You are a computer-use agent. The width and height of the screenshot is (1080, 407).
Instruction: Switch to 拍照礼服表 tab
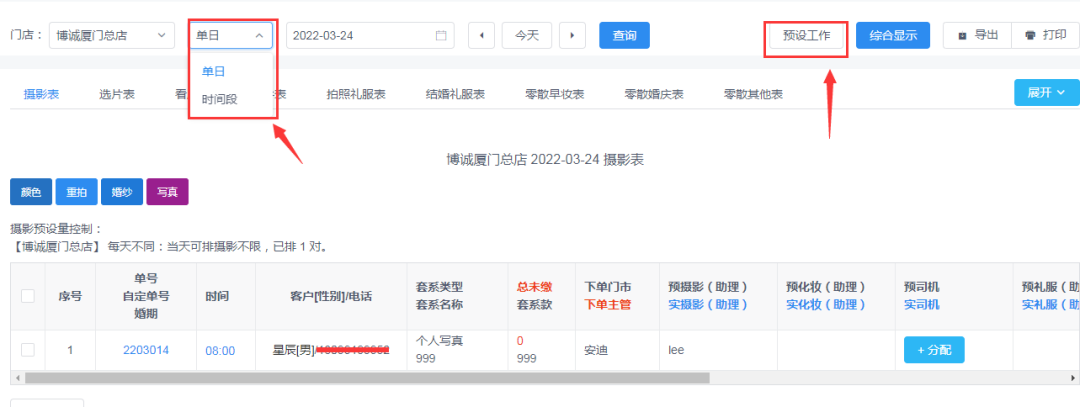pyautogui.click(x=355, y=94)
